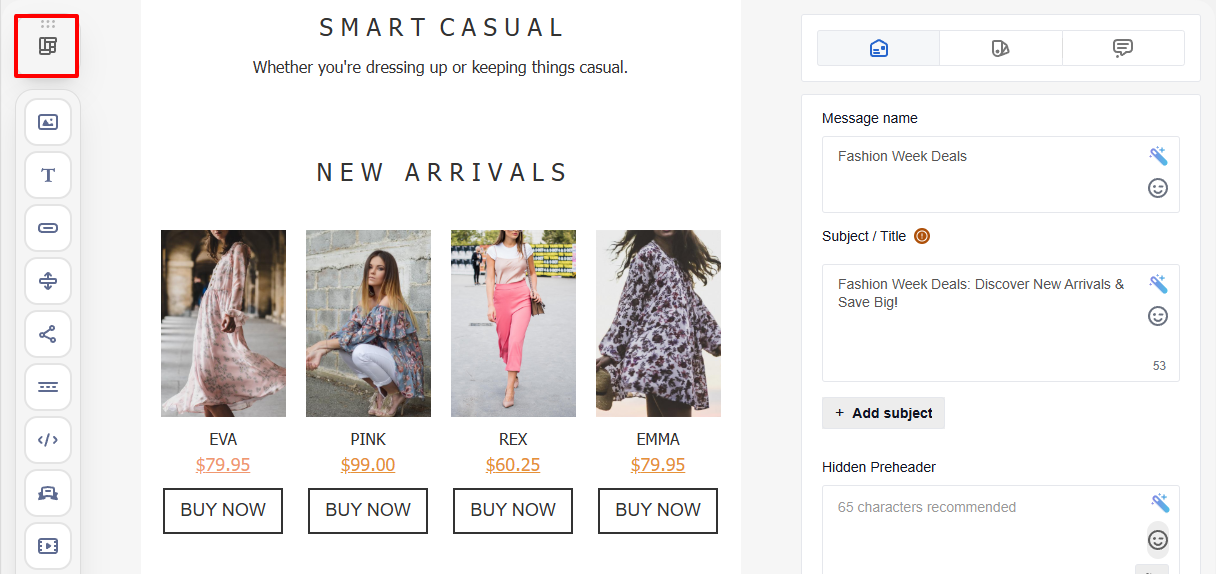1216x574 pixels.
Task: Open the REX $60.25 price link
Action: [x=513, y=465]
